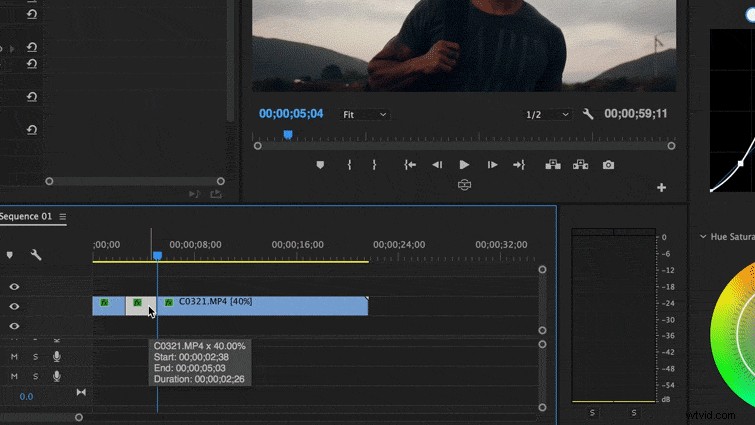This screenshot has width=755, height=425.
Task: Click right handle of Effect Controls scrollbar
Action: point(221,181)
